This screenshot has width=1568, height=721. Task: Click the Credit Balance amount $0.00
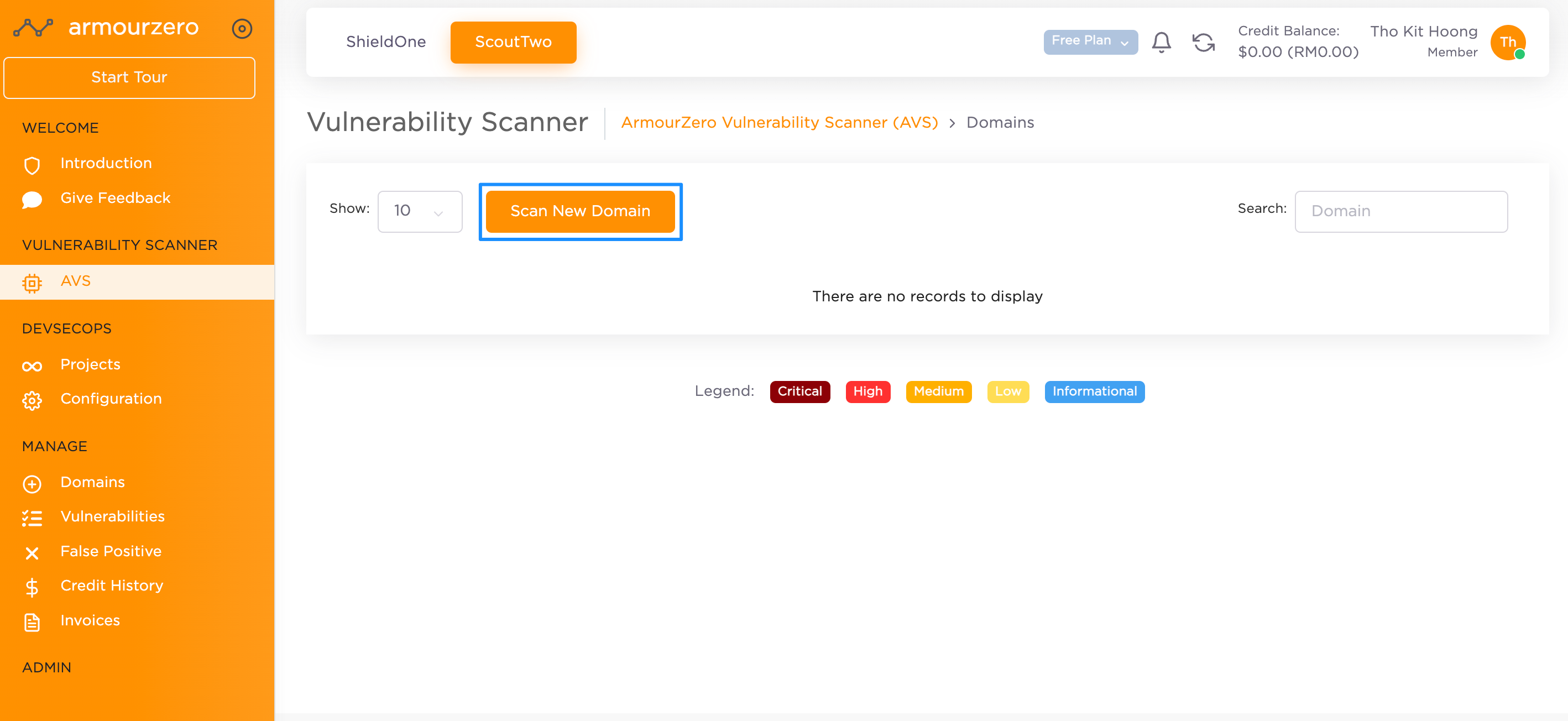pos(1298,52)
